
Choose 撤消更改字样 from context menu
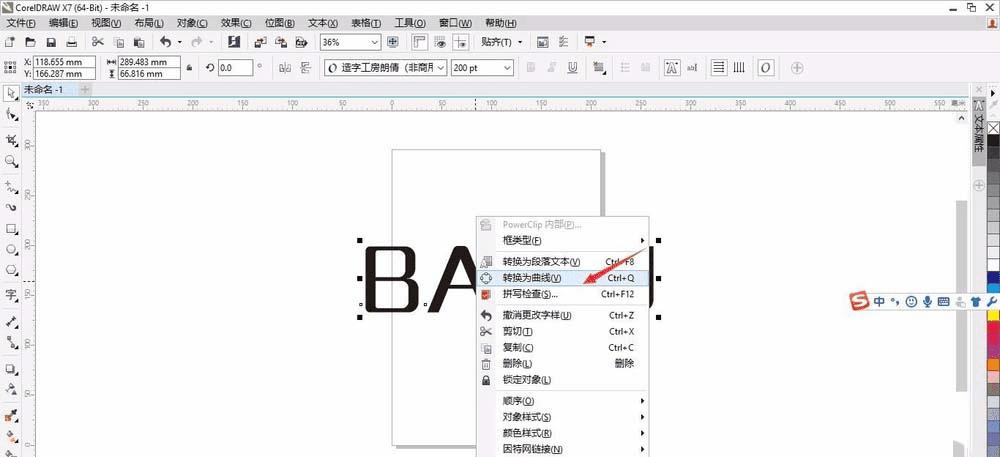[x=562, y=315]
